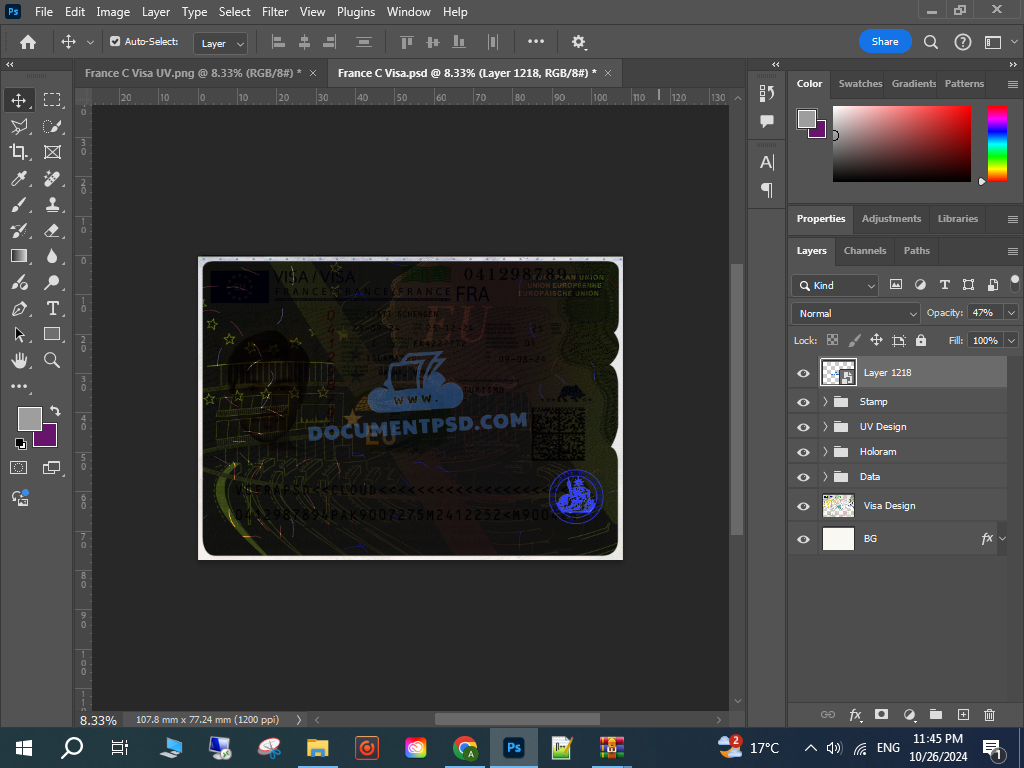Select the Move tool
1024x768 pixels.
18,100
